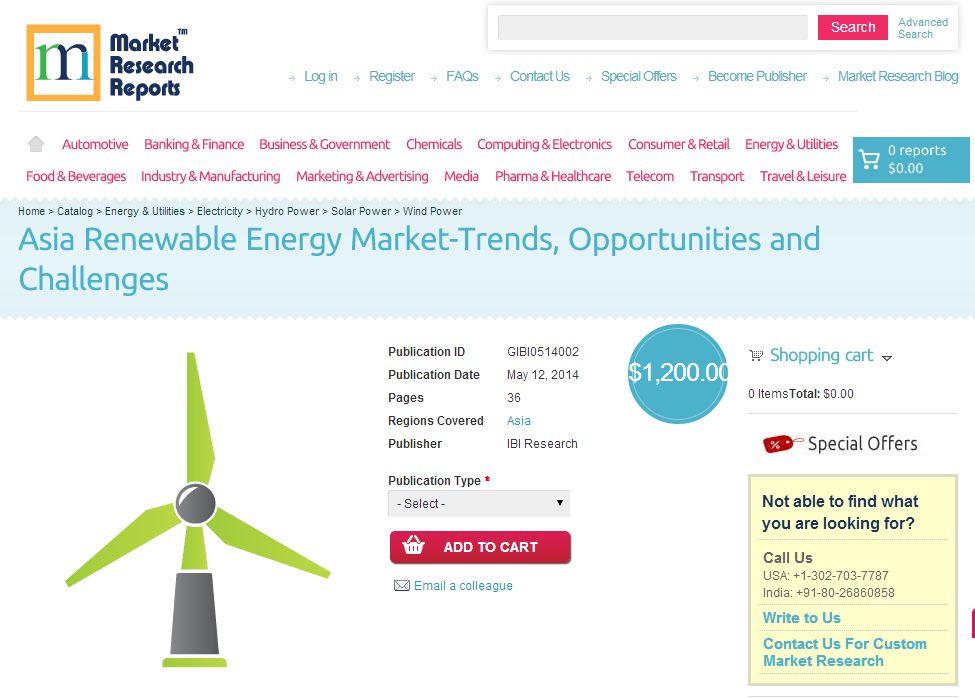Click Email a colleague link

point(463,586)
